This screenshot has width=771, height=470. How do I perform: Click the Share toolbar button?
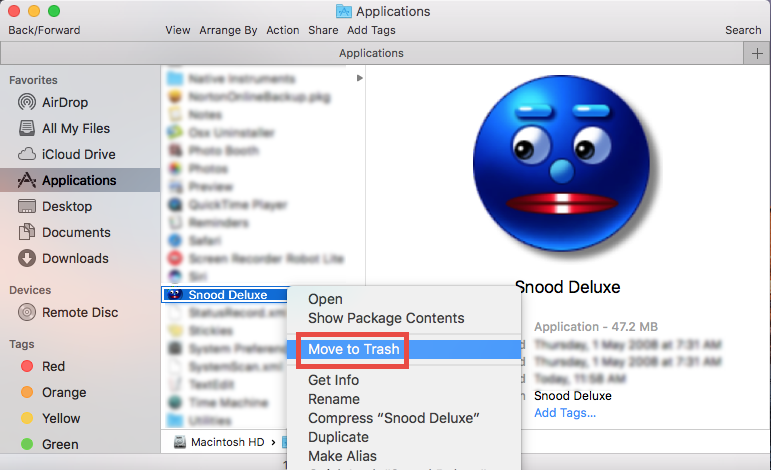pos(323,30)
